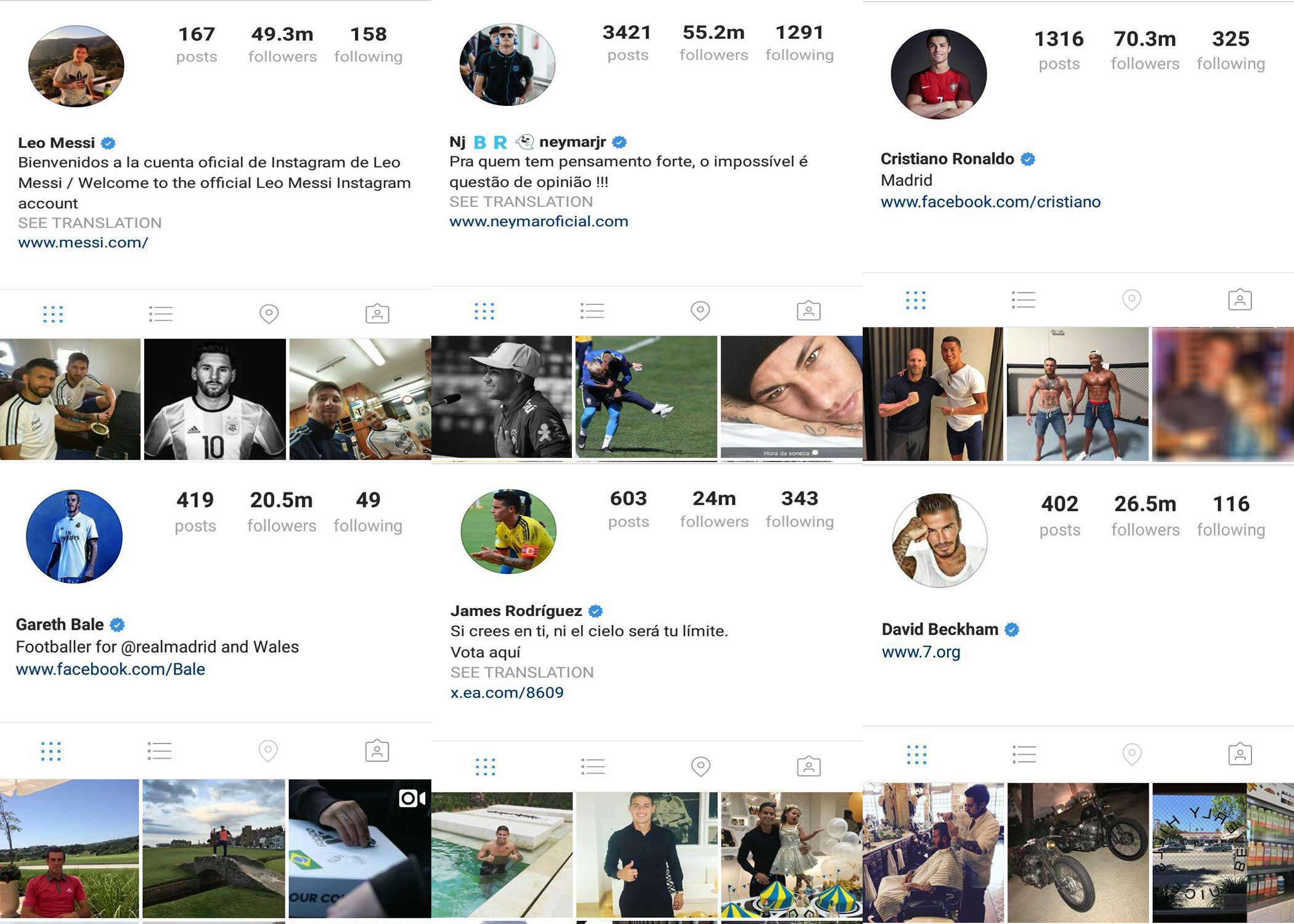Open list view on James Rodríguez's profile
Viewport: 1294px width, 924px height.
pyautogui.click(x=593, y=766)
